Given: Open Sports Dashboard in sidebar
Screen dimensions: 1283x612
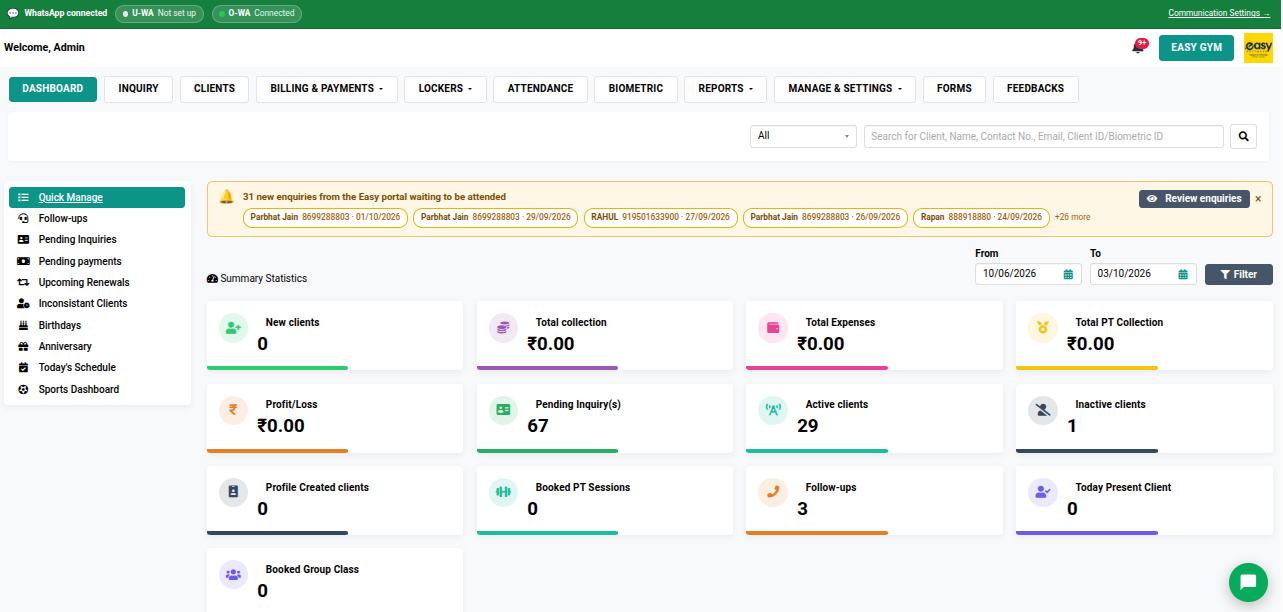Looking at the screenshot, I should tap(96, 389).
